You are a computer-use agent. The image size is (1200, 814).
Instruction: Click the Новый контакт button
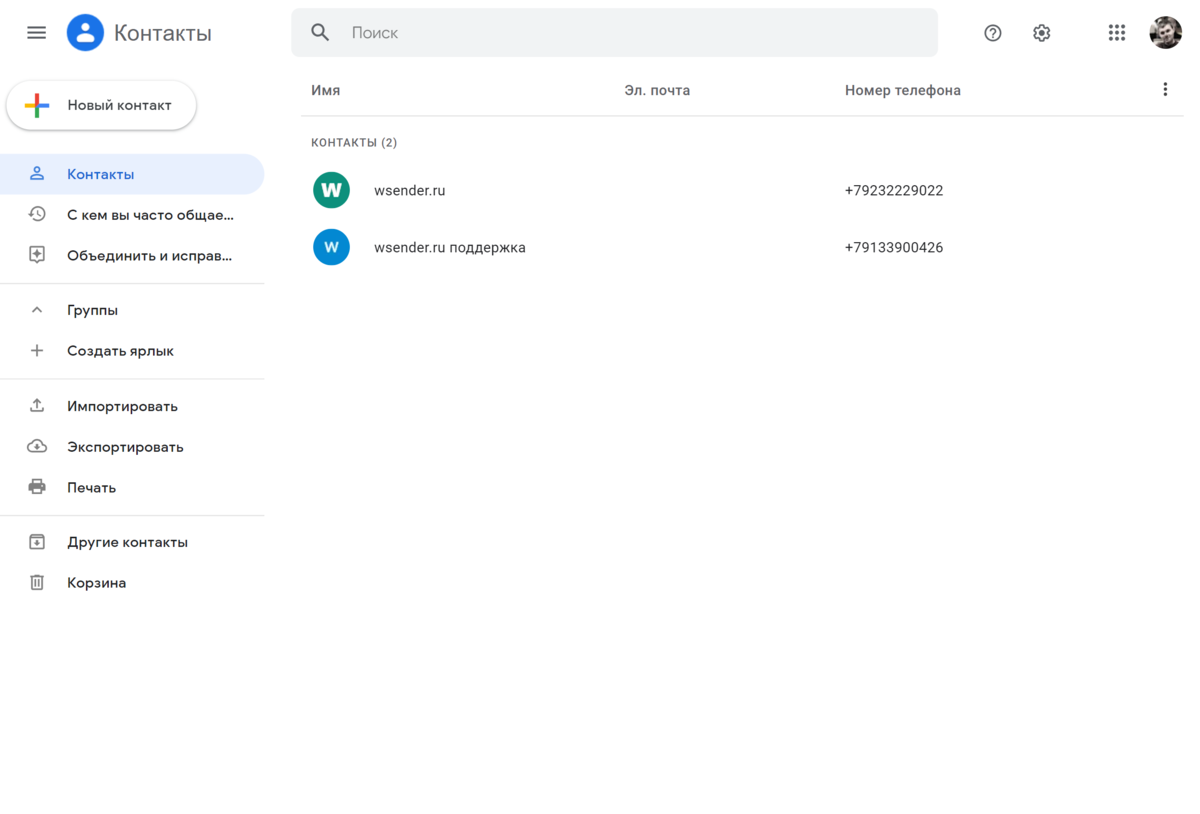[x=101, y=105]
